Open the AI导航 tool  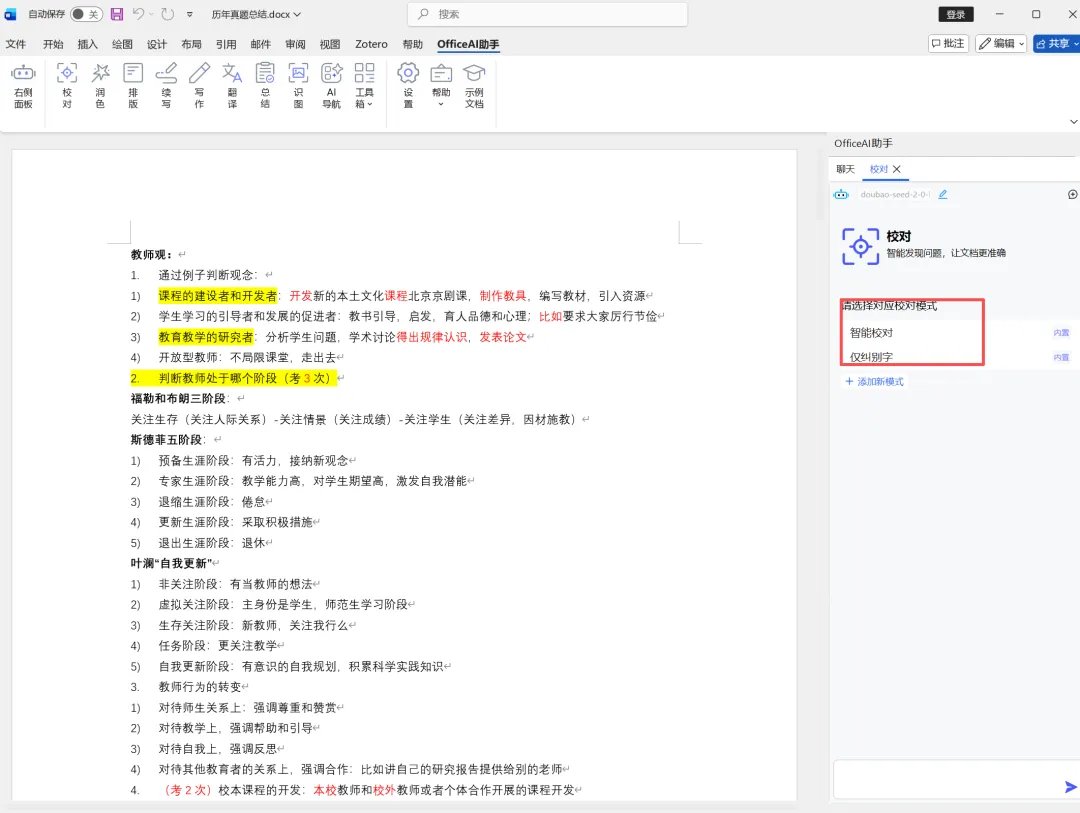click(x=331, y=86)
